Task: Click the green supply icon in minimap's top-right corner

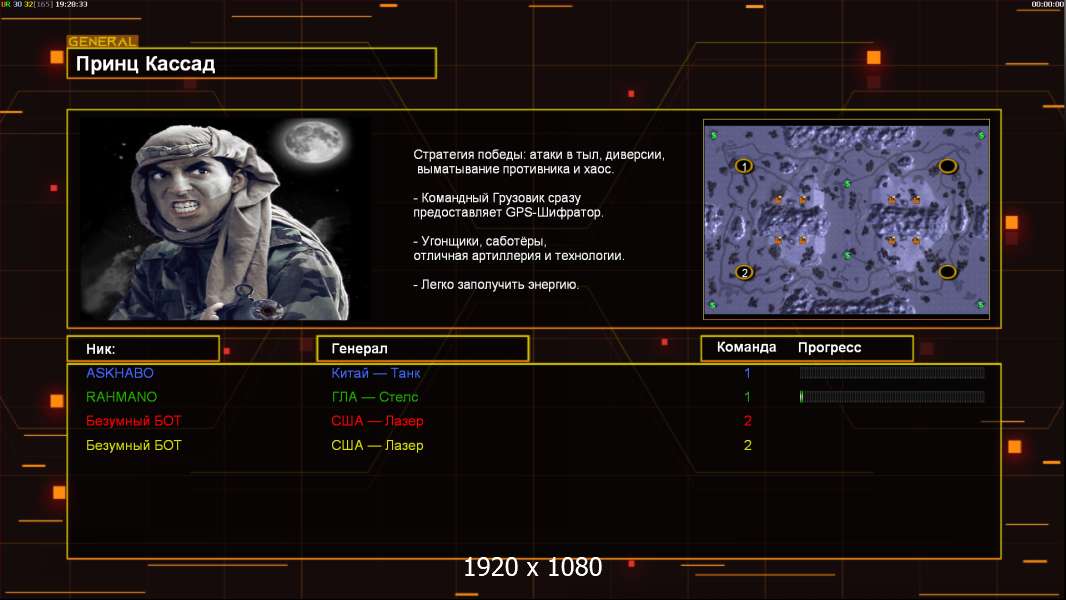Action: tap(981, 135)
